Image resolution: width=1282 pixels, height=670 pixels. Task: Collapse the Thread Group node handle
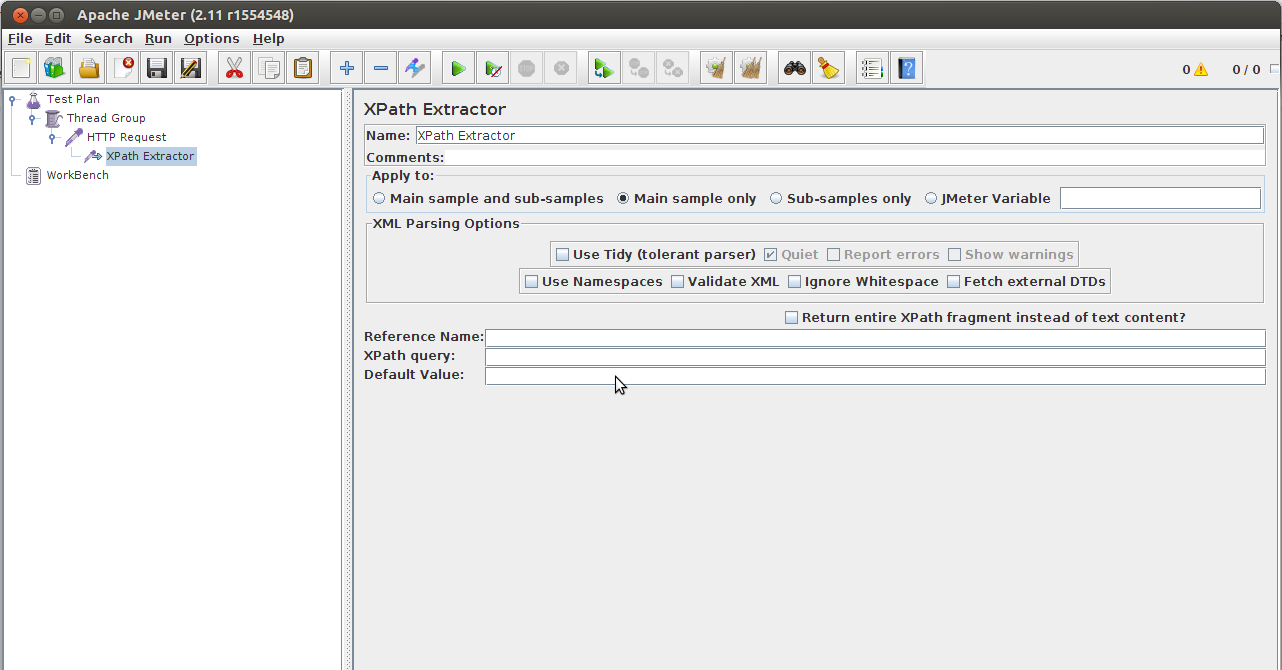click(32, 118)
